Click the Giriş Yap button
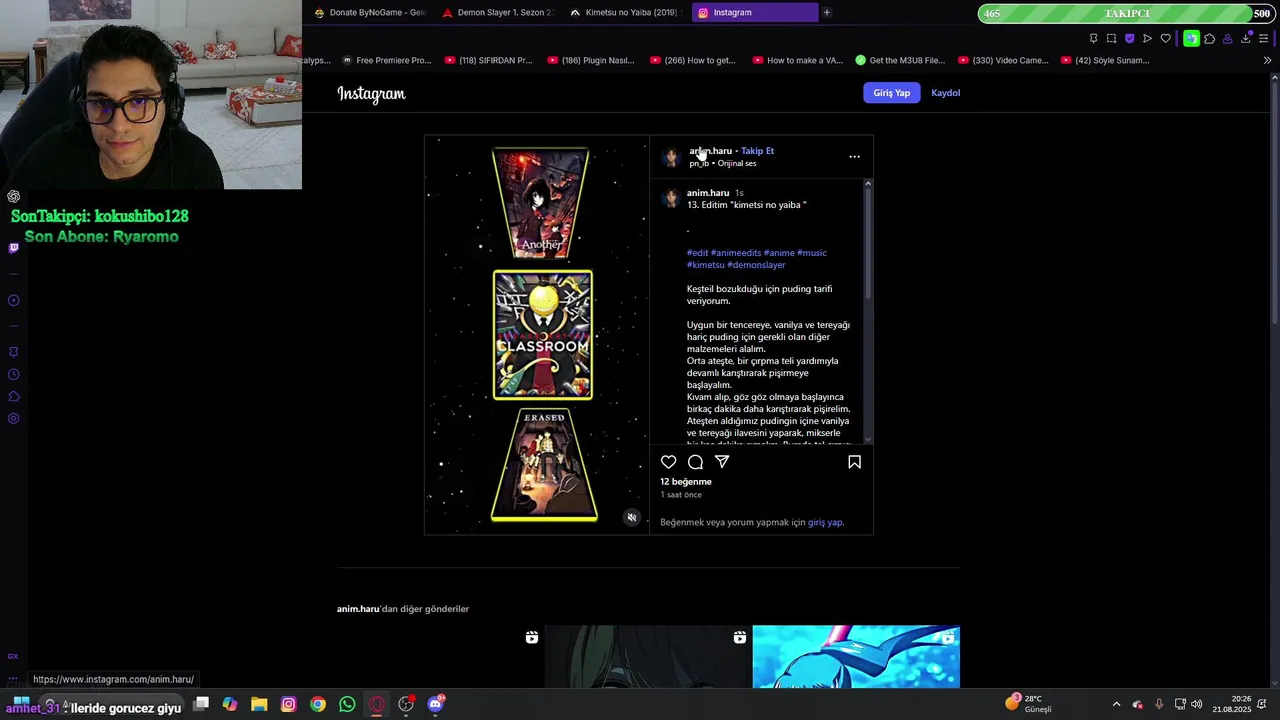The image size is (1280, 720). (x=891, y=93)
